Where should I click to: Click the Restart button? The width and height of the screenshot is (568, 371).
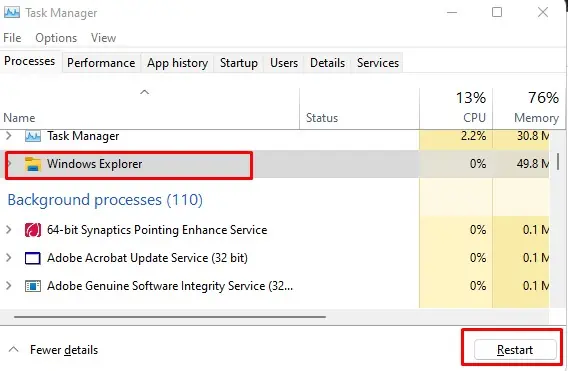[515, 350]
